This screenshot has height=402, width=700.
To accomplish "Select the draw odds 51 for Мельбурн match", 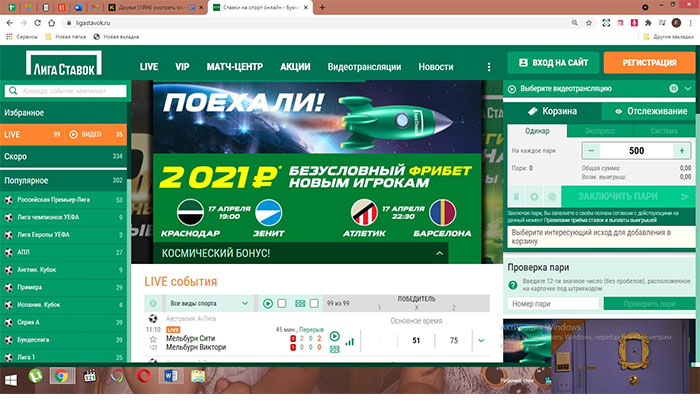I will click(x=416, y=340).
